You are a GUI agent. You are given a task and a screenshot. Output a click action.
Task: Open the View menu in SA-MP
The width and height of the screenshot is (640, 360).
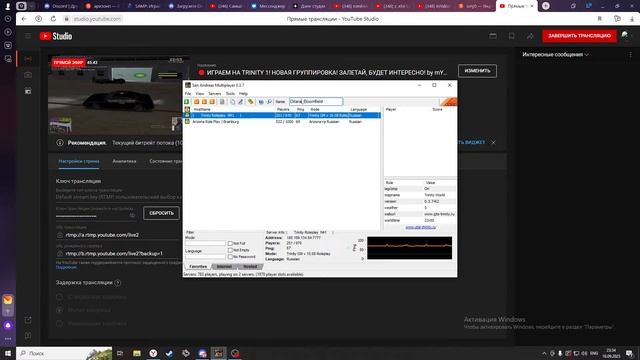click(200, 94)
